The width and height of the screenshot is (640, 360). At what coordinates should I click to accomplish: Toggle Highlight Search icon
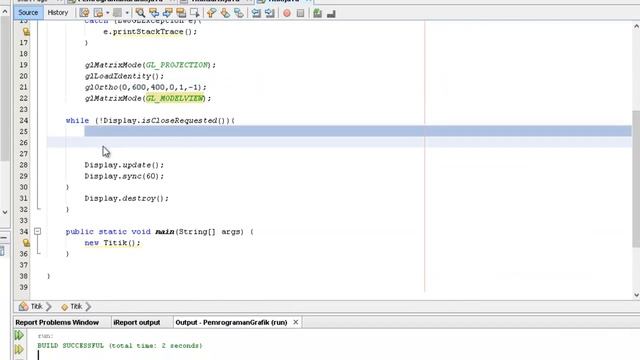click(181, 13)
